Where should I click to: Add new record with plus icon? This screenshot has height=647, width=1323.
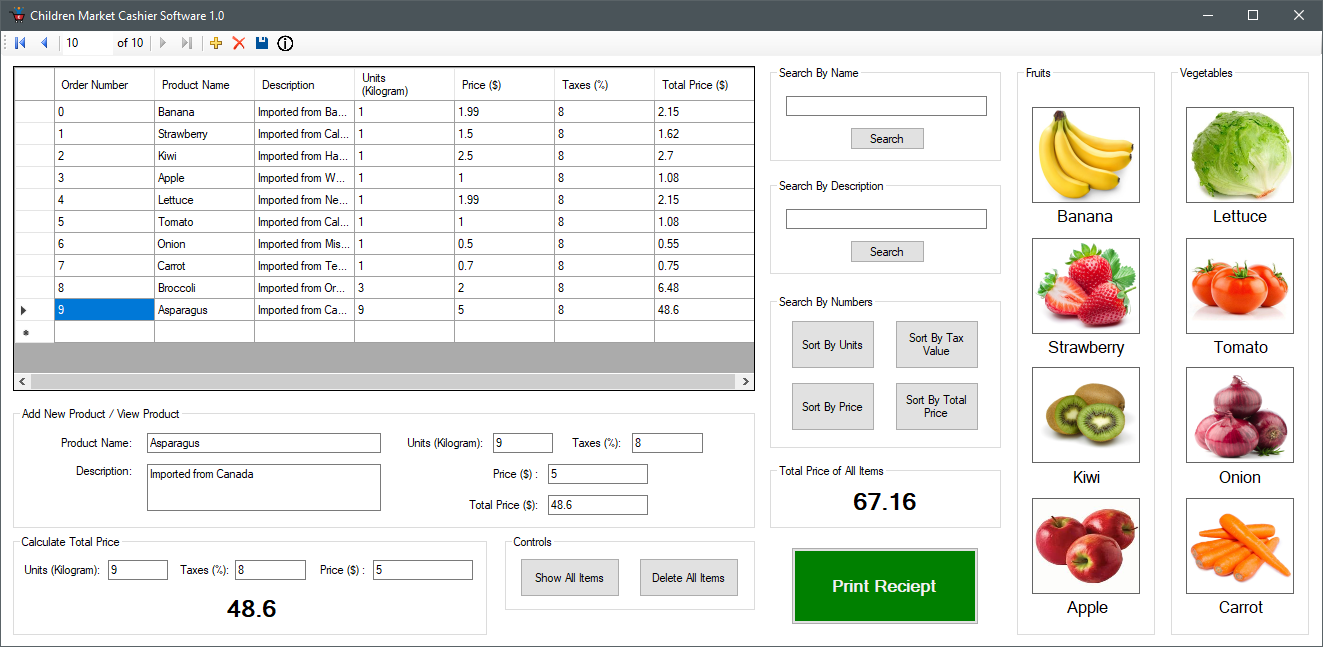[216, 43]
